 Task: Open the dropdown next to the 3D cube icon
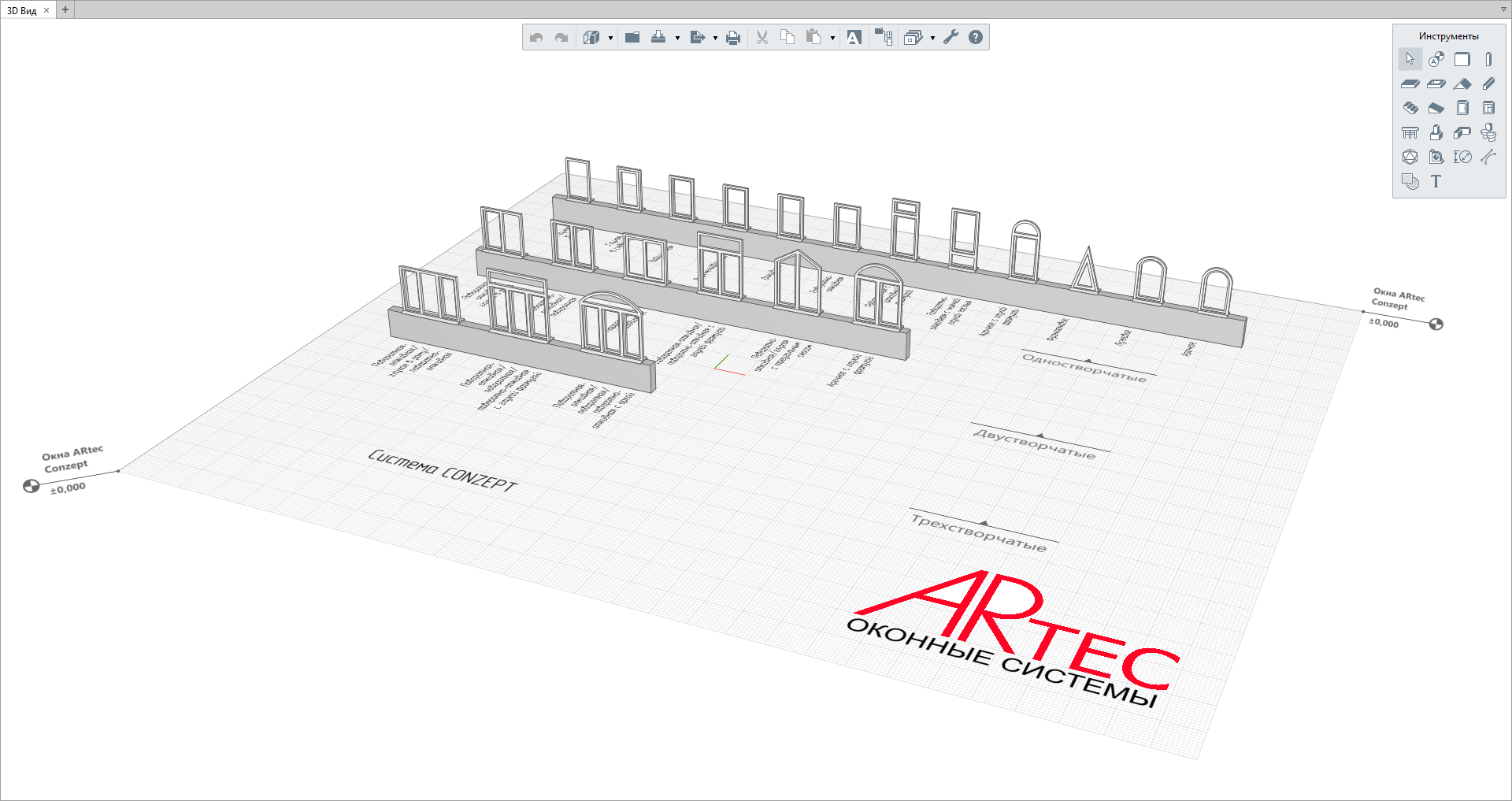point(610,38)
